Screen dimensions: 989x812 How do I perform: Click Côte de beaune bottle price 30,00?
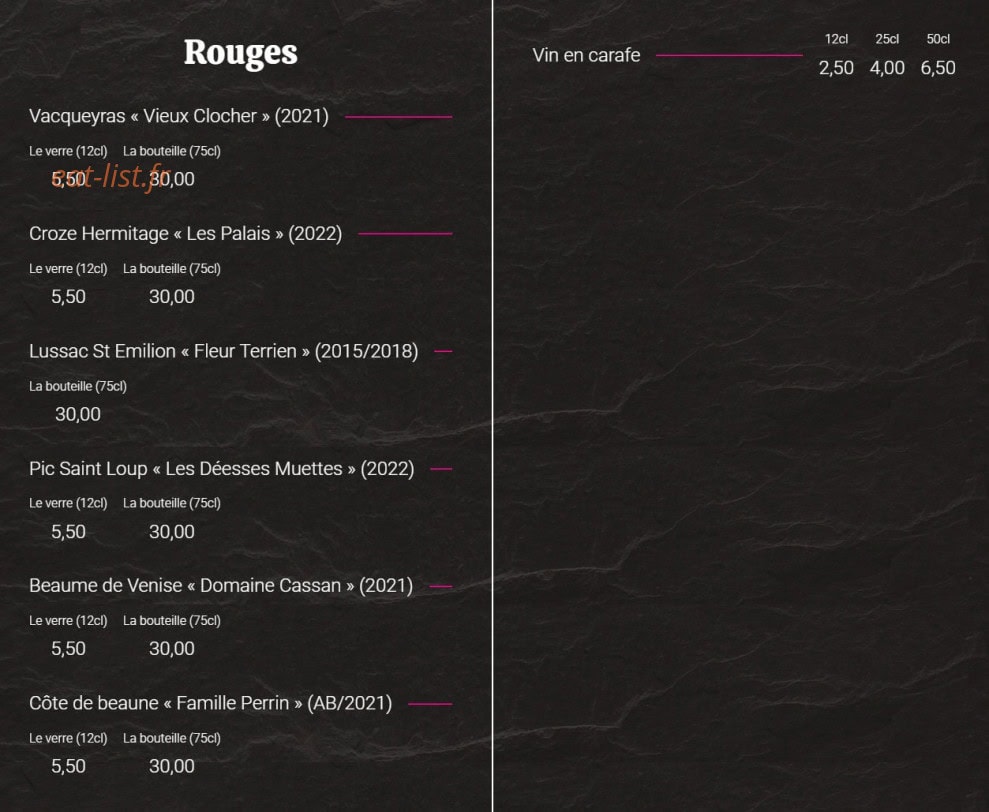click(172, 766)
